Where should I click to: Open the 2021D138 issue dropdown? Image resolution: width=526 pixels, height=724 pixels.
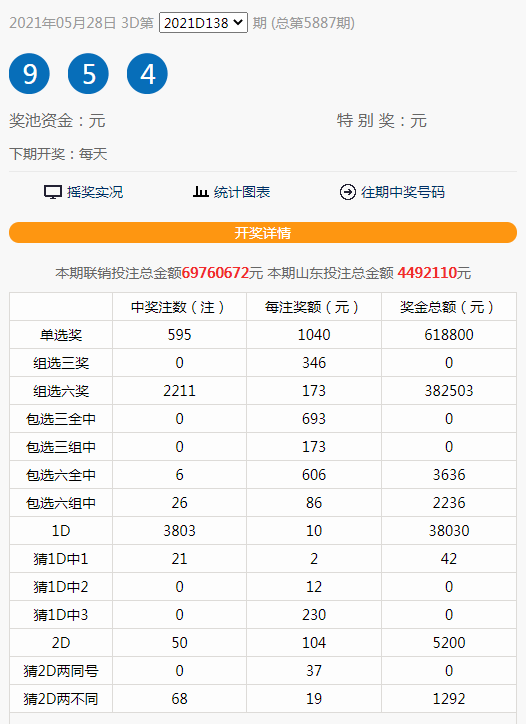tap(203, 23)
